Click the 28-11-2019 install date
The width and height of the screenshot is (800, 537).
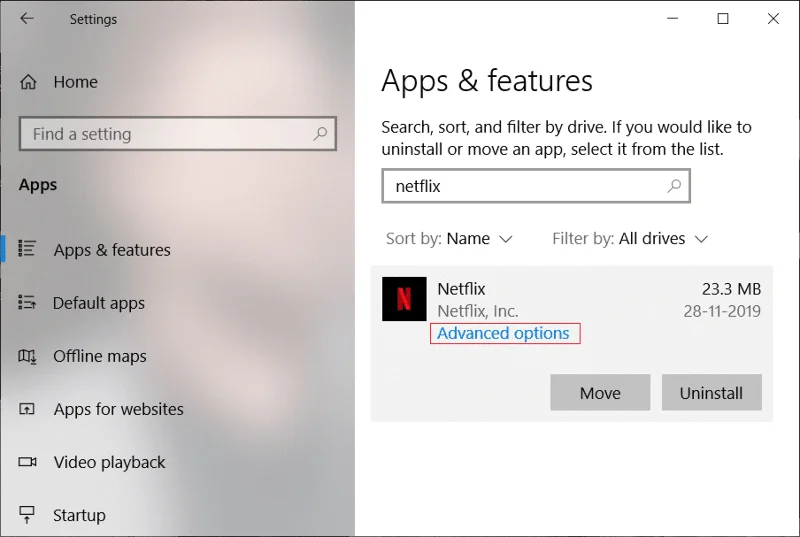(722, 311)
